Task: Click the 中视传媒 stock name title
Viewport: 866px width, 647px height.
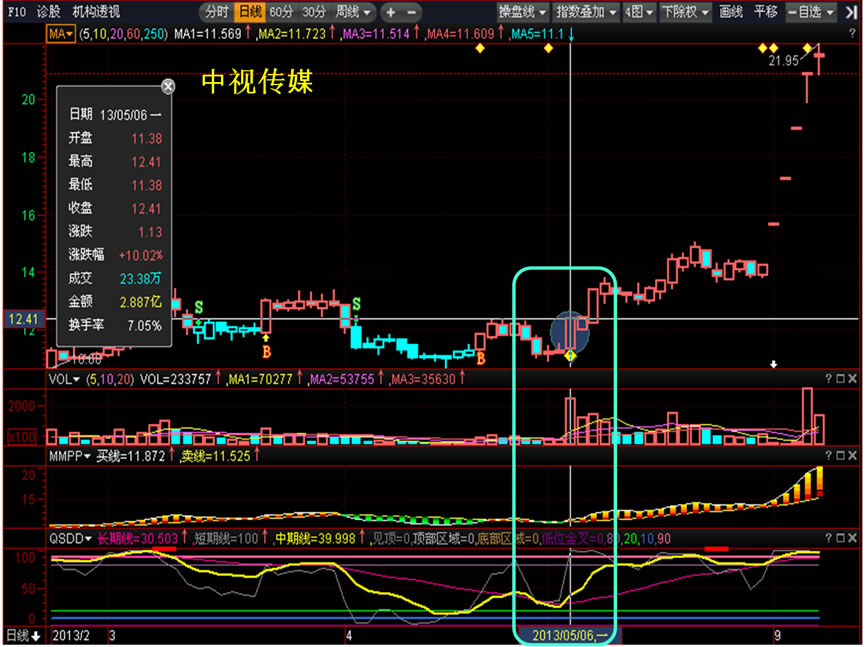Action: pos(257,81)
